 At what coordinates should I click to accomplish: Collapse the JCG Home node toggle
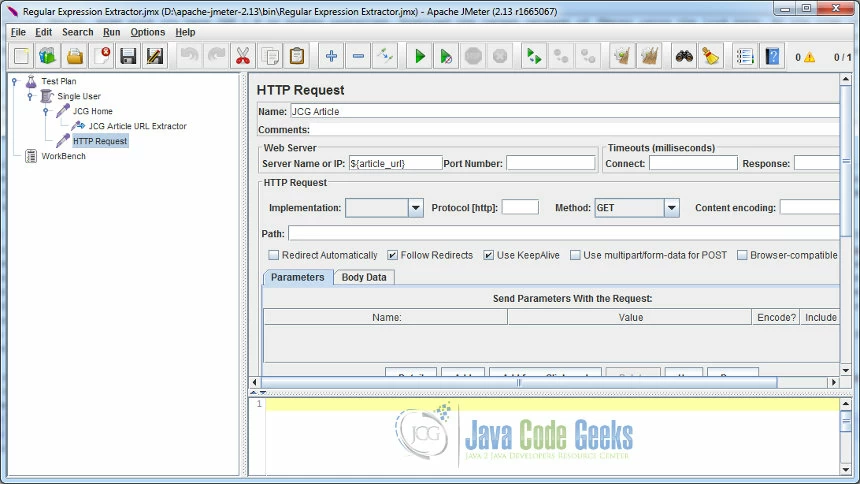[46, 111]
